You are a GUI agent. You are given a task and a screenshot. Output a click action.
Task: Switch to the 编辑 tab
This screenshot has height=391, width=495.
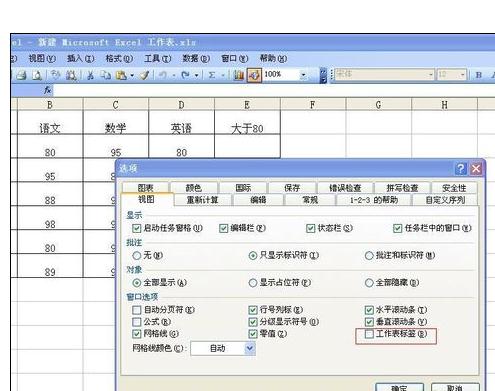pos(258,200)
